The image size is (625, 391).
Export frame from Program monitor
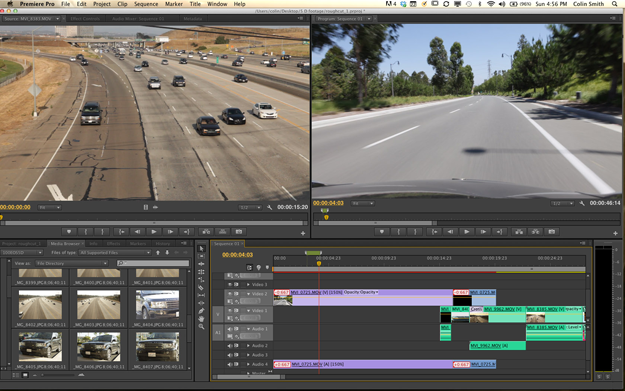pyautogui.click(x=552, y=232)
